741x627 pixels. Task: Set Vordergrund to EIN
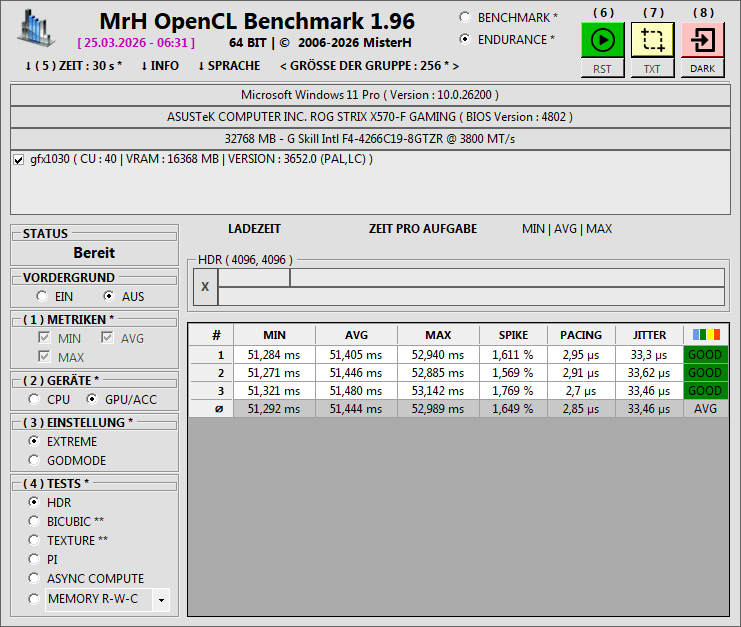pos(42,296)
